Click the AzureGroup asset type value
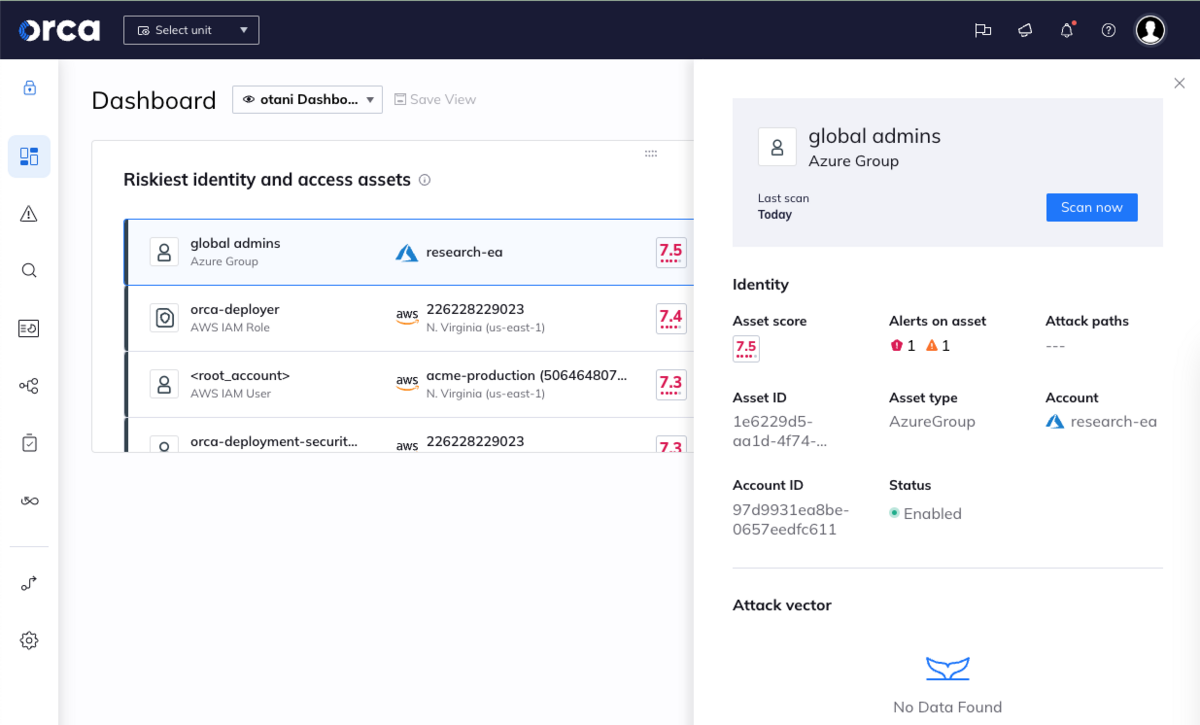The image size is (1200, 725). coord(932,422)
